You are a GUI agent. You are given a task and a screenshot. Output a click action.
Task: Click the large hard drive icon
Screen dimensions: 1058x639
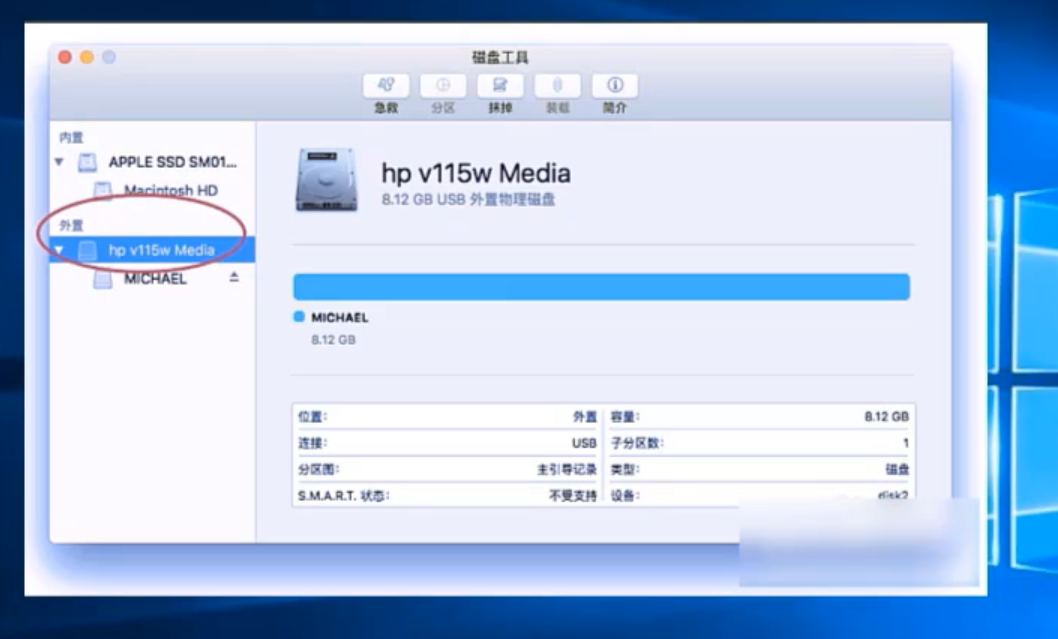tap(326, 180)
